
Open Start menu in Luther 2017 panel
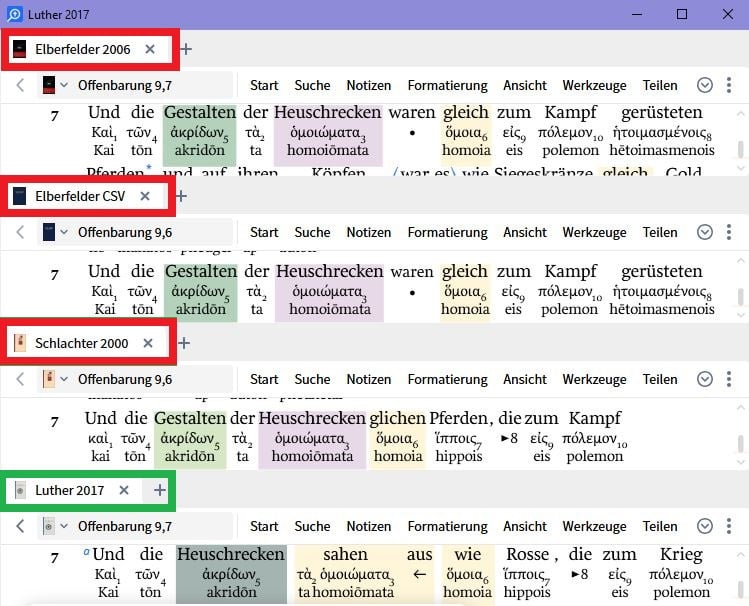(264, 527)
